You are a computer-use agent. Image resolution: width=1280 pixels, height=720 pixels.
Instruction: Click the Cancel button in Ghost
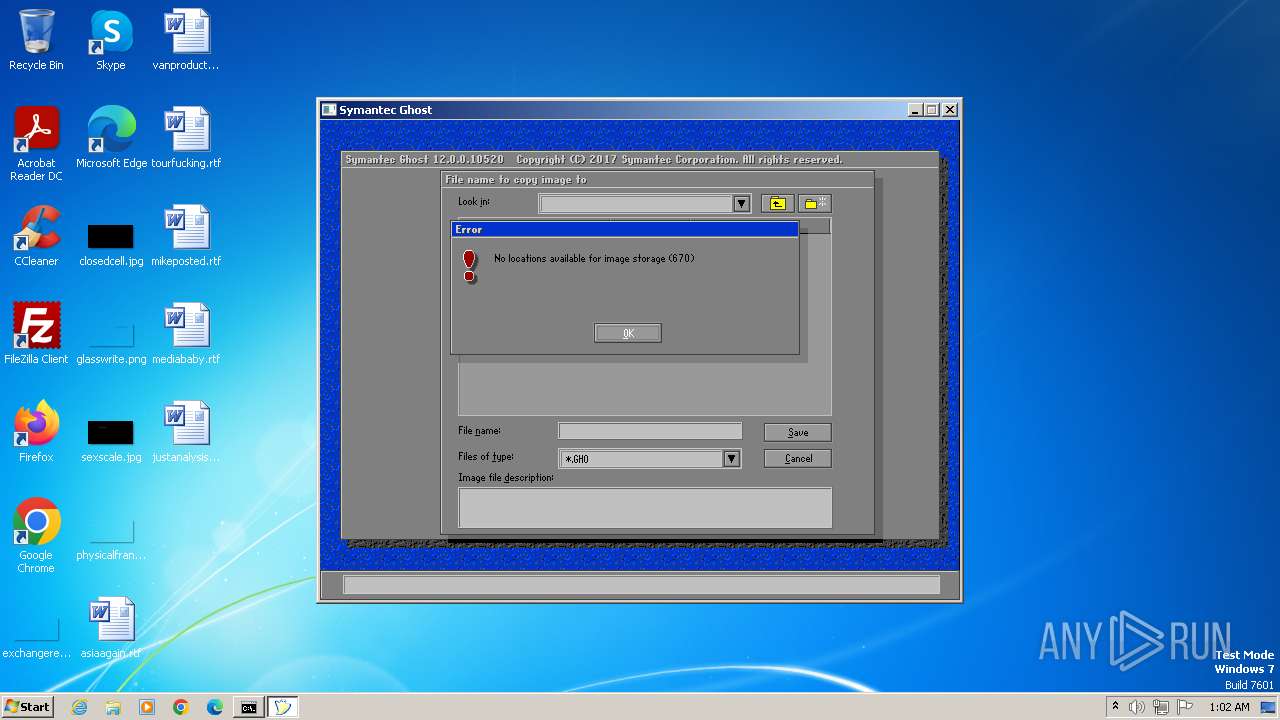[797, 458]
